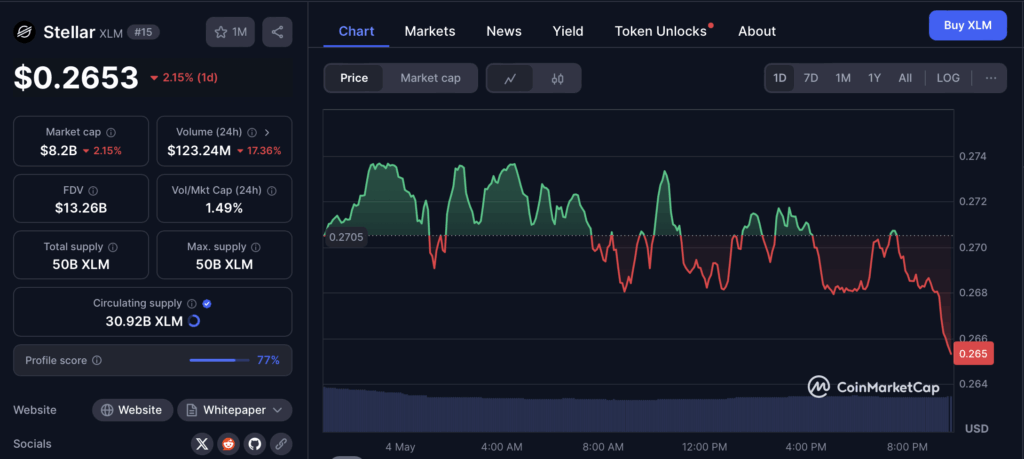Open the chain link social icon

pyautogui.click(x=281, y=444)
